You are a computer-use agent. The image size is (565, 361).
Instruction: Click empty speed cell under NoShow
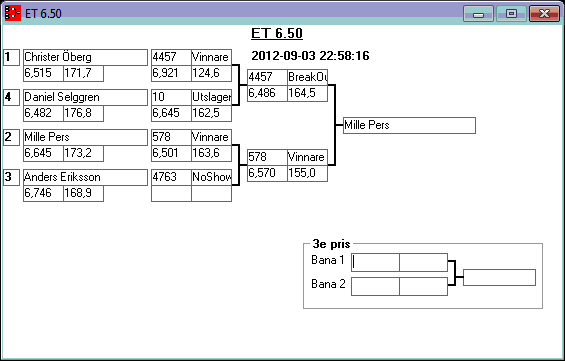tap(212, 193)
